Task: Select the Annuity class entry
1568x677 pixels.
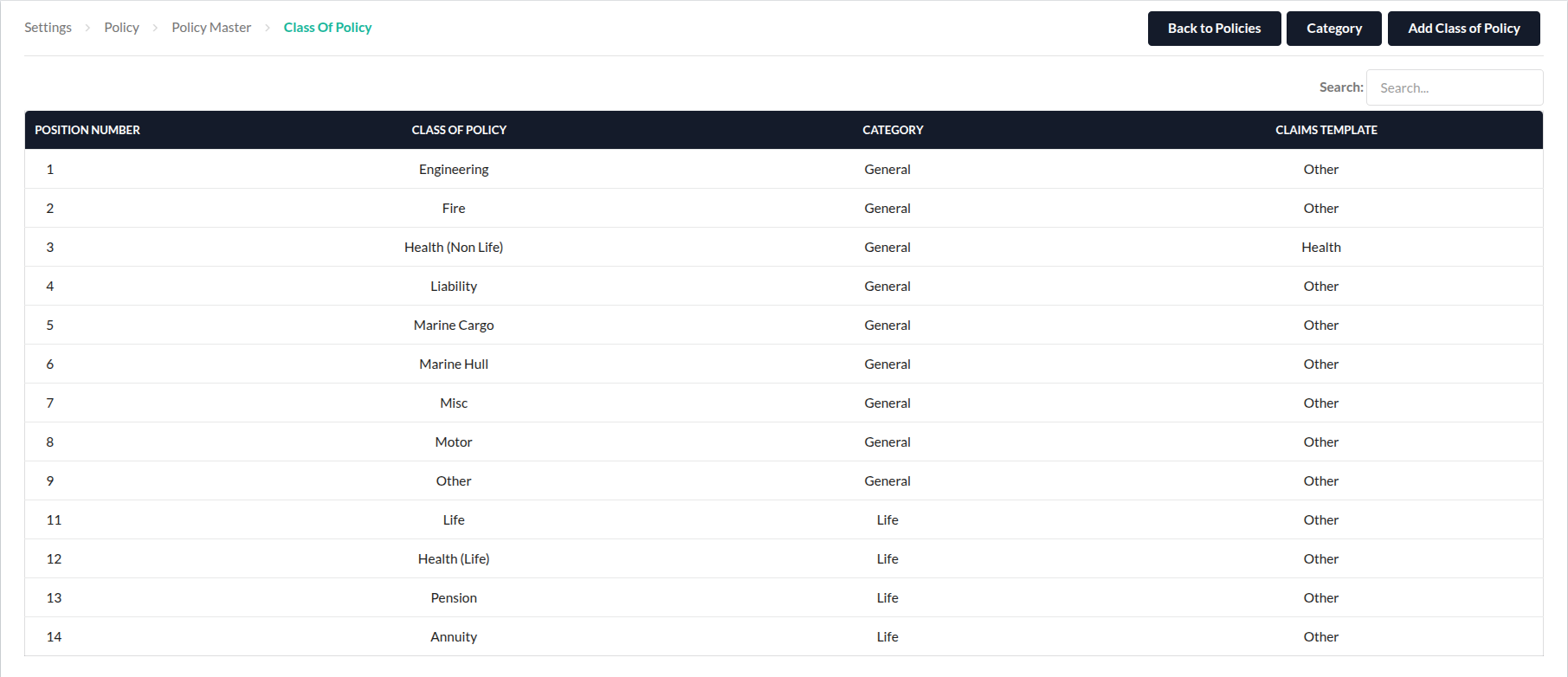Action: pos(454,637)
